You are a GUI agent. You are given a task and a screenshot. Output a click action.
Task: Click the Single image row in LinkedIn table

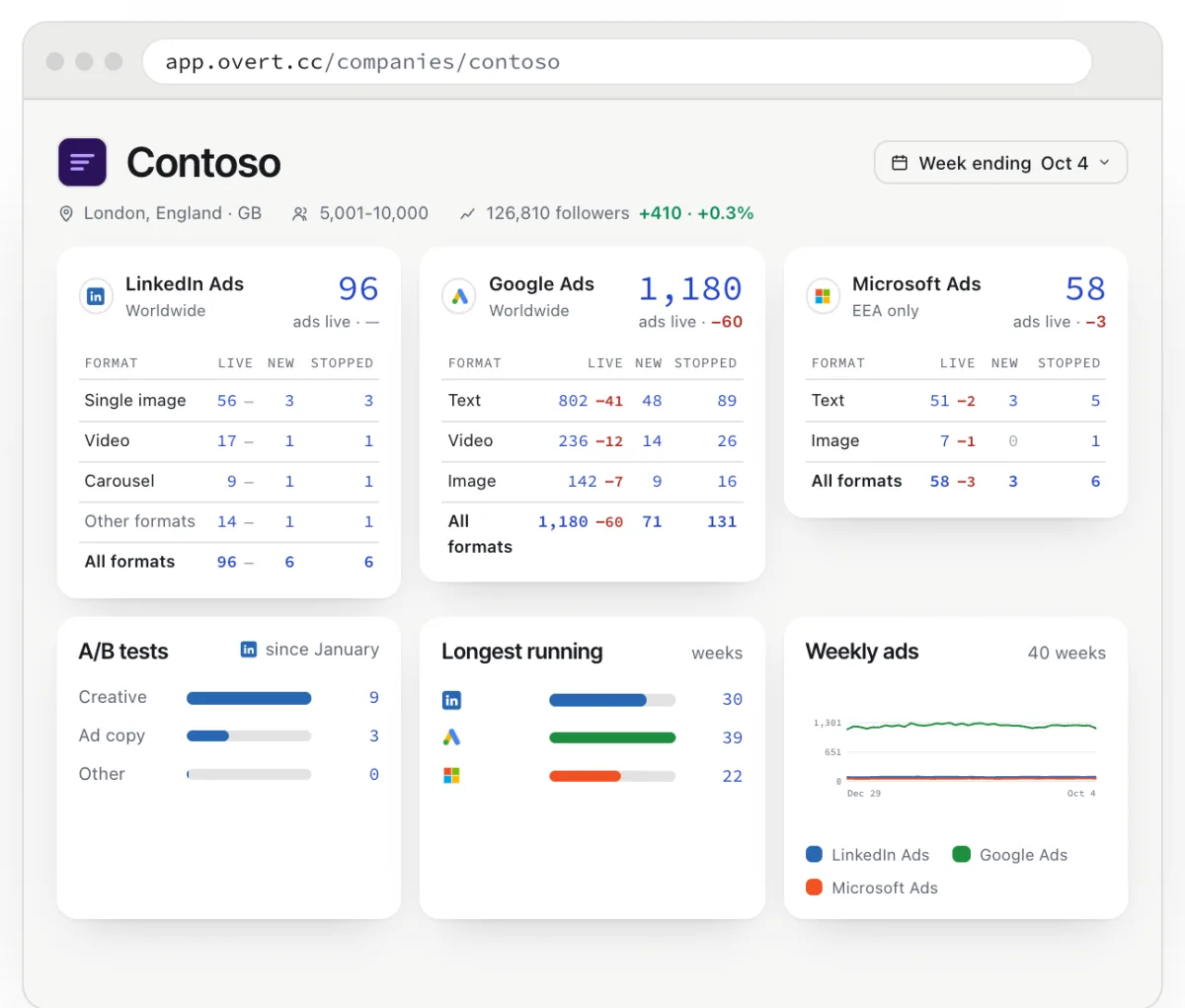(x=229, y=401)
